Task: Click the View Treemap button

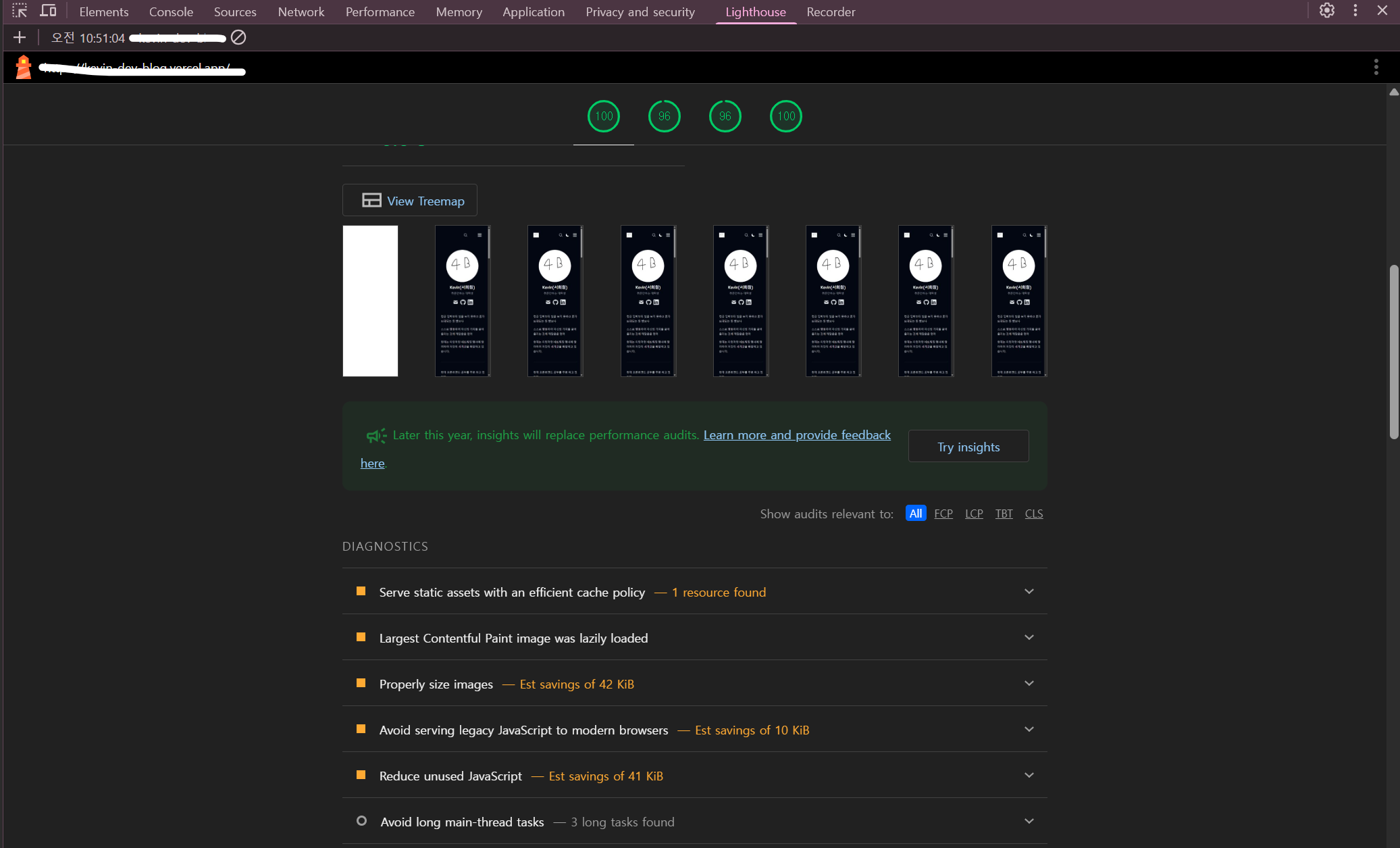Action: pyautogui.click(x=410, y=201)
